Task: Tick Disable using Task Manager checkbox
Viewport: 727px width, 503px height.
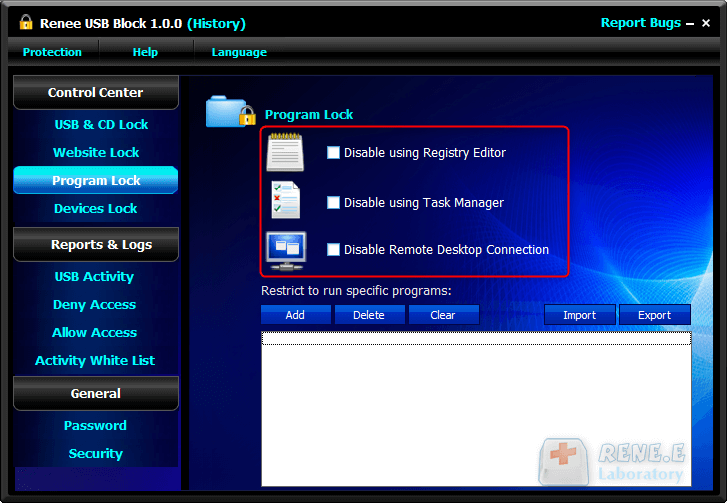Action: (334, 203)
